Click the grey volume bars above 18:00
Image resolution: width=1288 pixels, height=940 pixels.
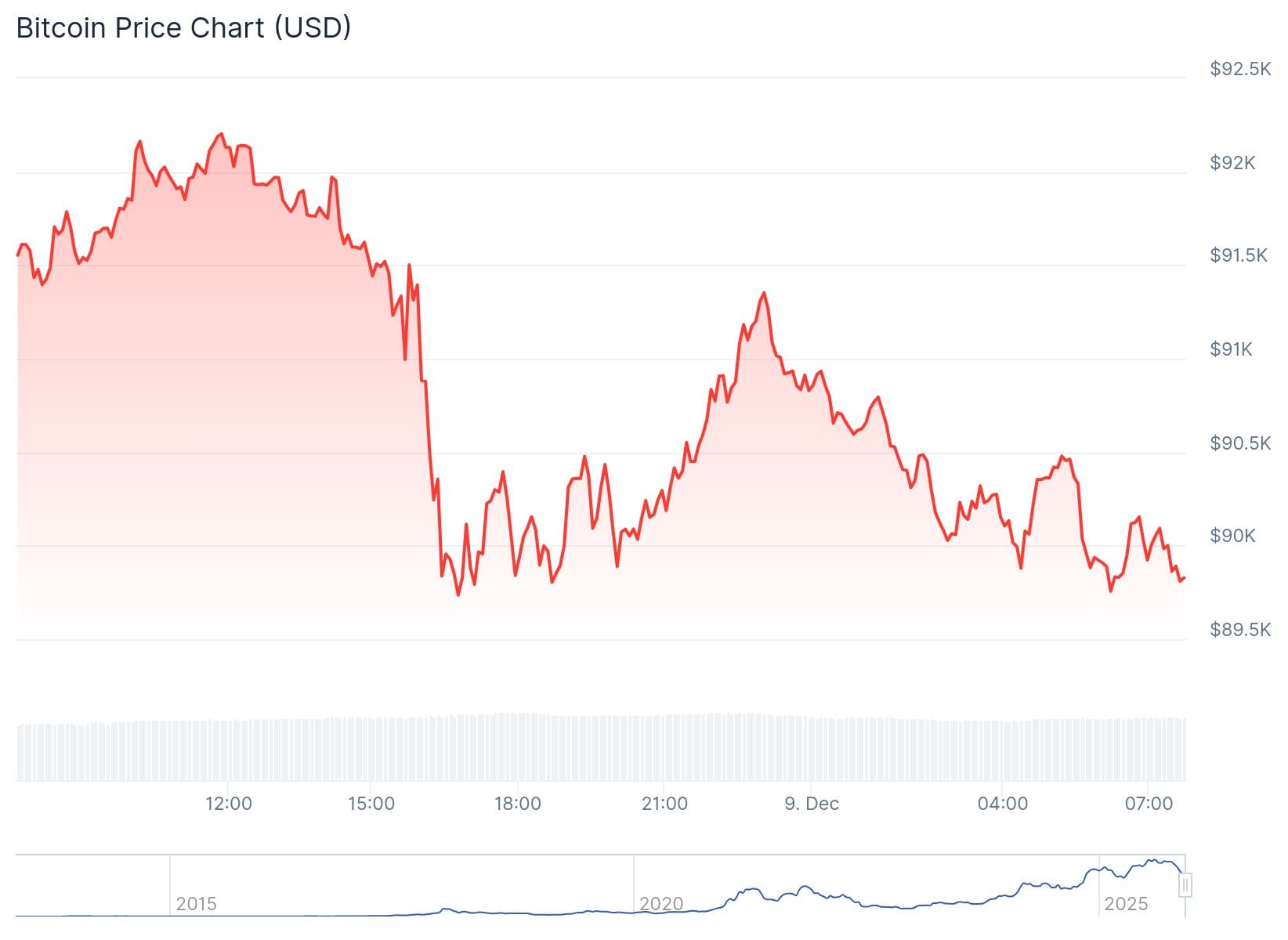click(x=517, y=748)
